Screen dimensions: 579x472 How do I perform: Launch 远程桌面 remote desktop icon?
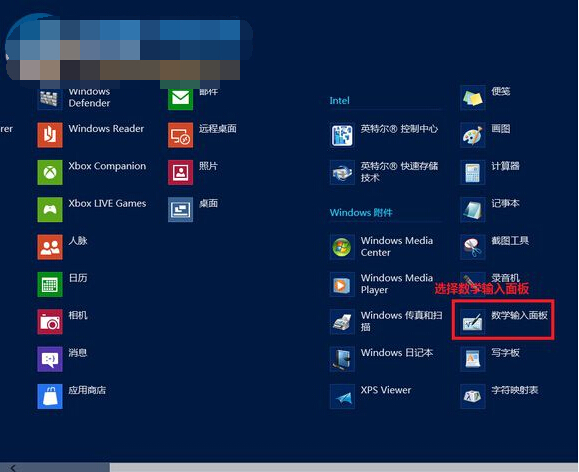click(180, 135)
